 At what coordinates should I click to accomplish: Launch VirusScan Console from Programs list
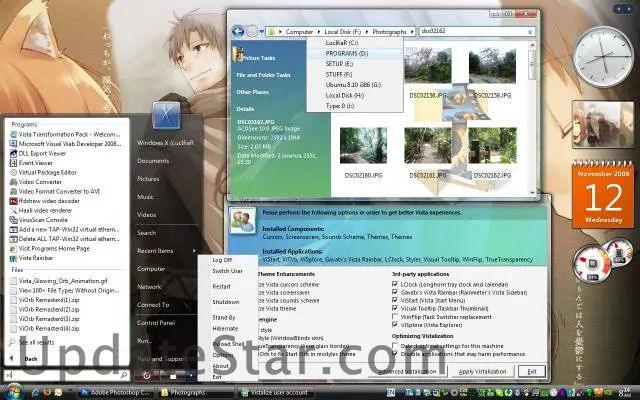(x=38, y=220)
